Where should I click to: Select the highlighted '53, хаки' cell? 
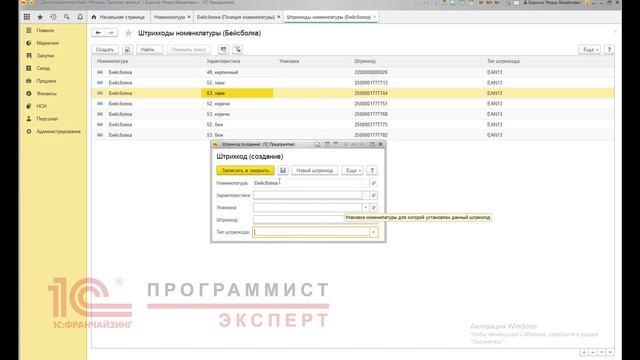coord(238,93)
